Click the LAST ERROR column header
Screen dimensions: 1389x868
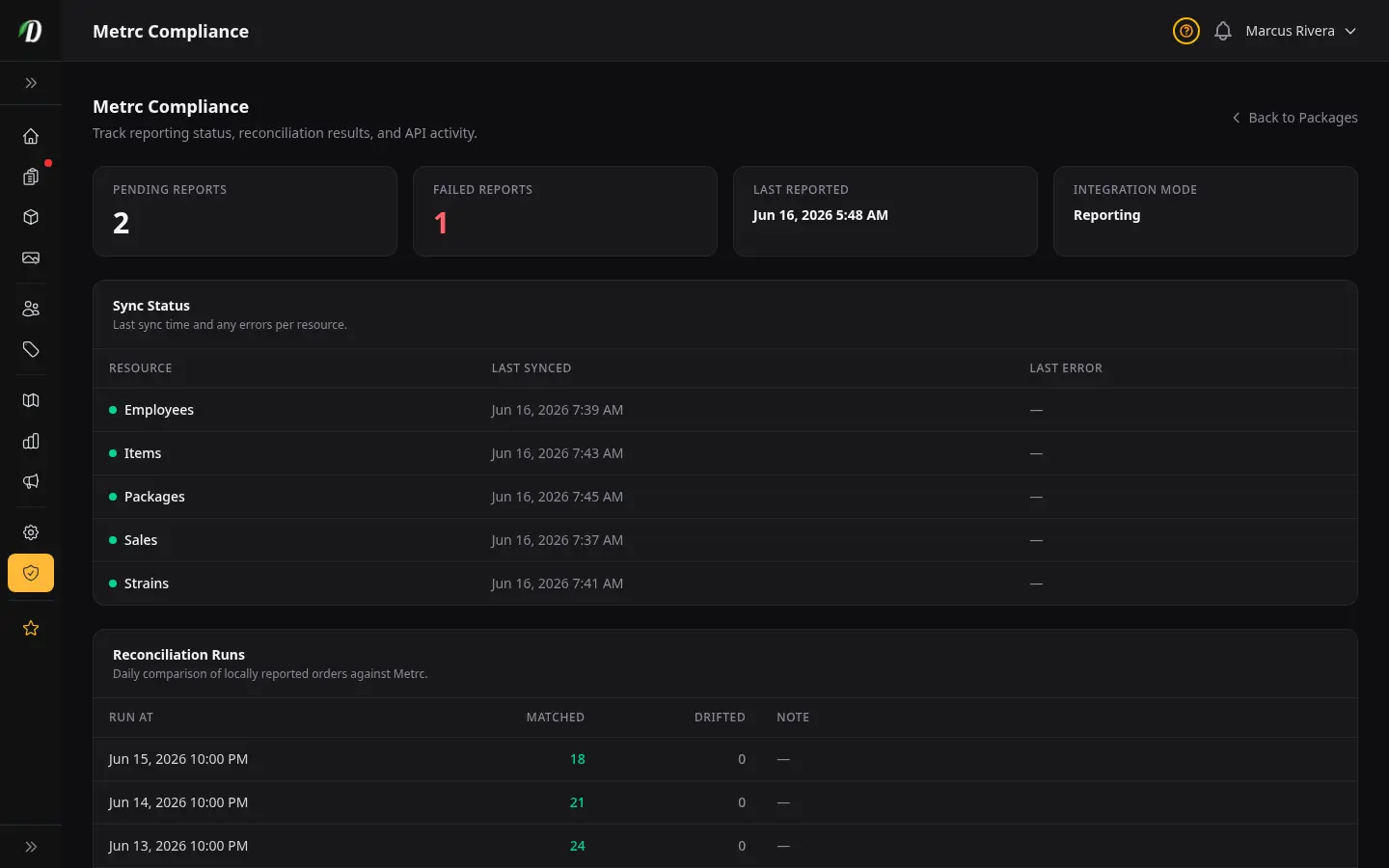coord(1066,368)
